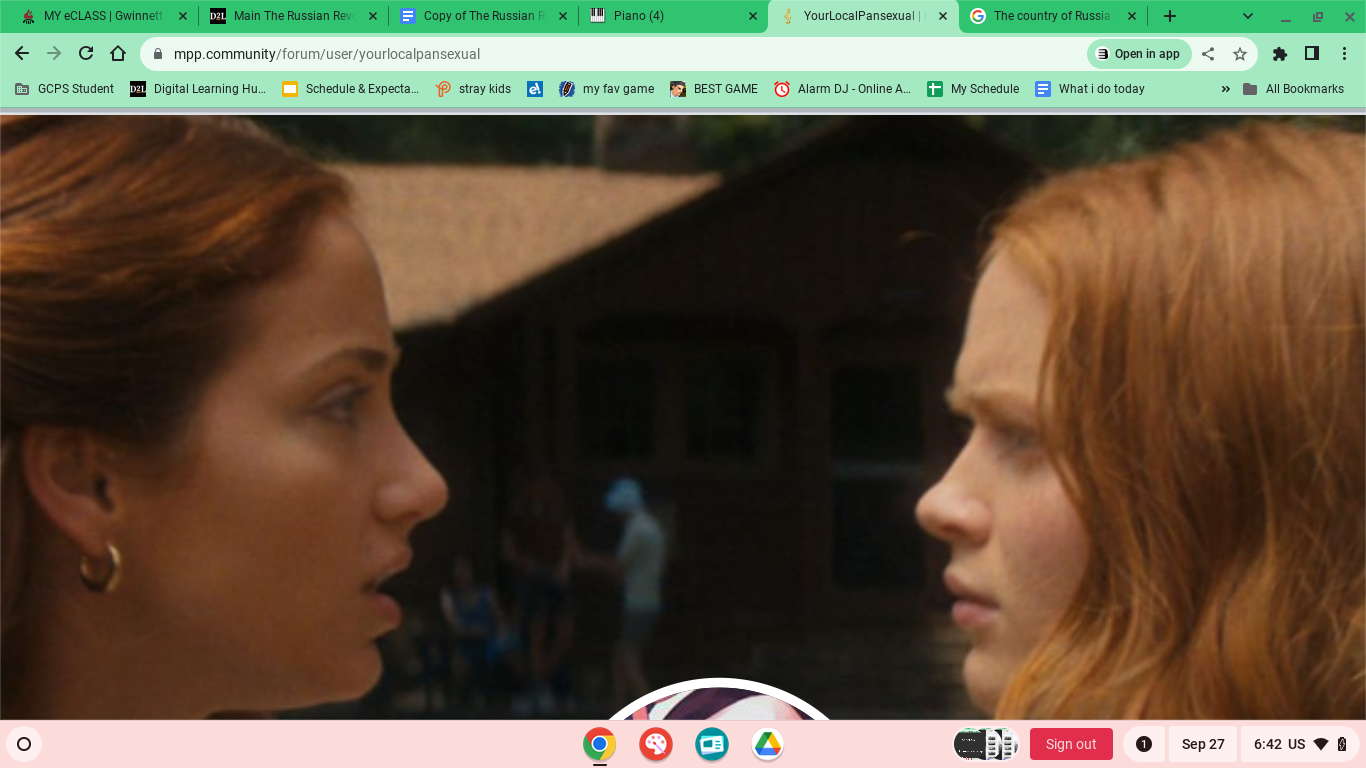Image resolution: width=1366 pixels, height=768 pixels.
Task: Launch Google Chrome from the shelf
Action: [x=600, y=744]
